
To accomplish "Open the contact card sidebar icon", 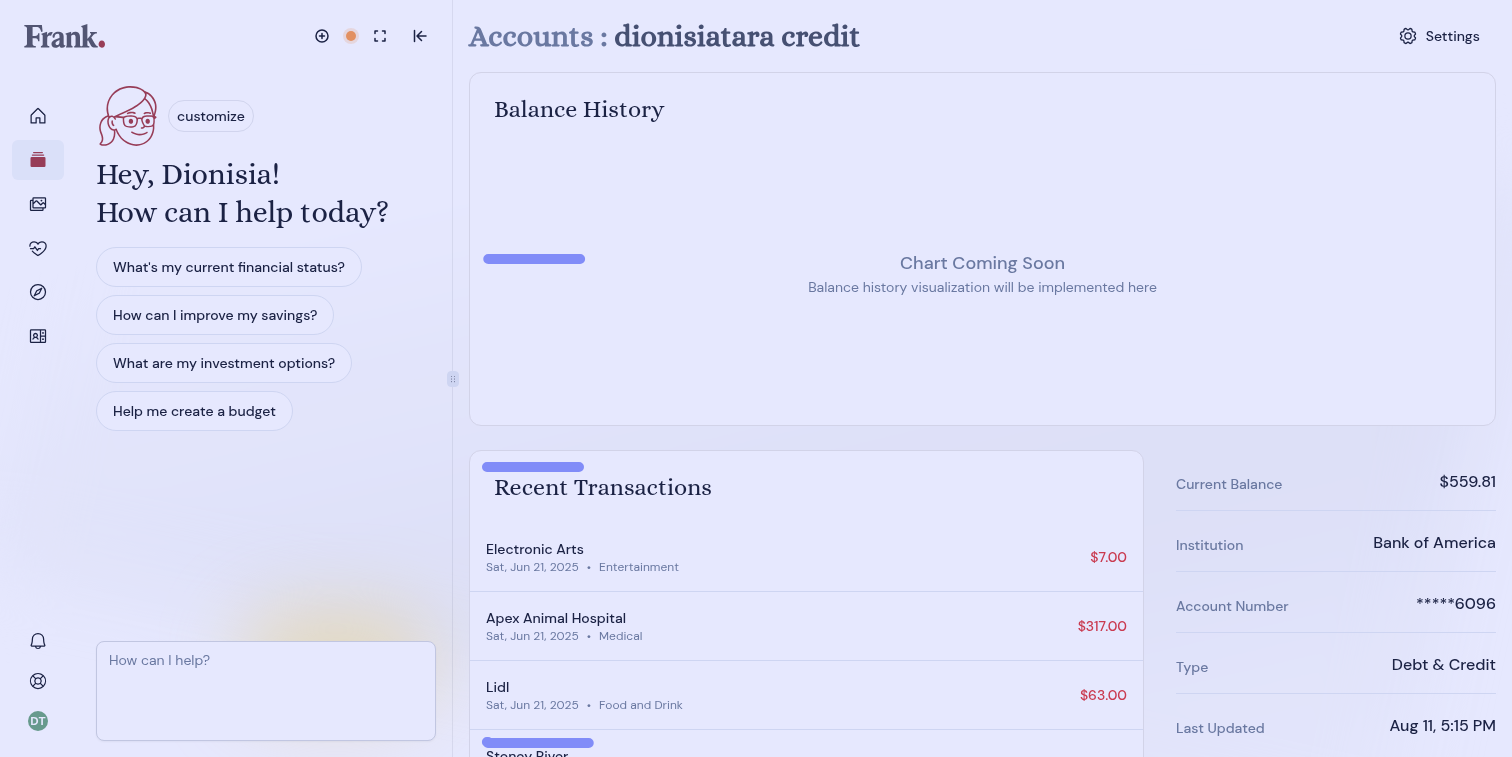I will pos(38,336).
